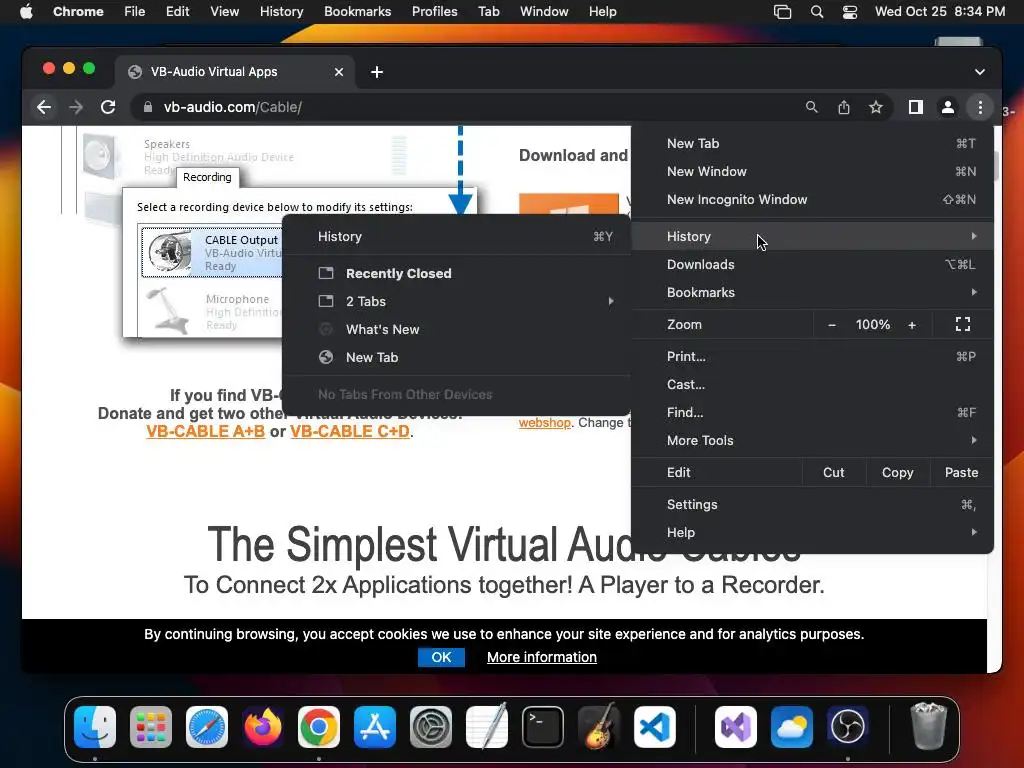
Task: Click Paste in the Edit row
Action: coord(961,473)
